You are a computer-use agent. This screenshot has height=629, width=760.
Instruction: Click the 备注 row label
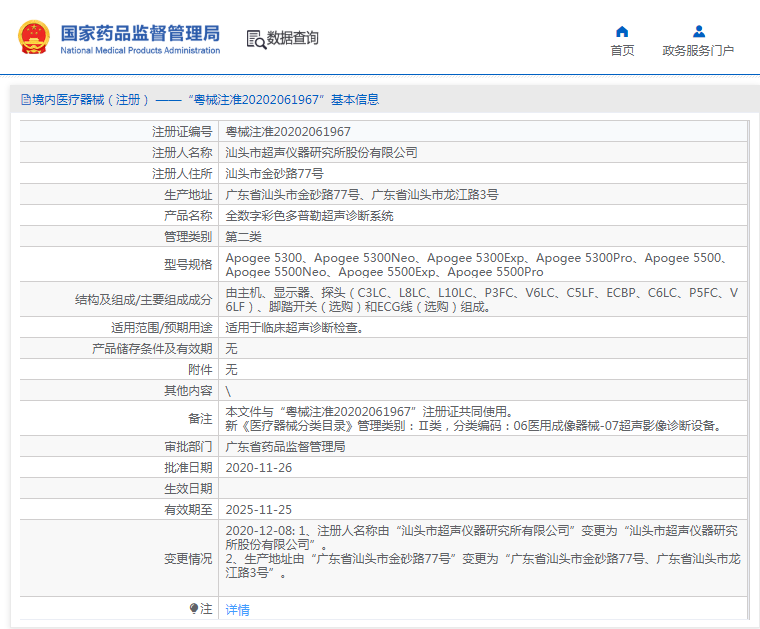pos(200,419)
